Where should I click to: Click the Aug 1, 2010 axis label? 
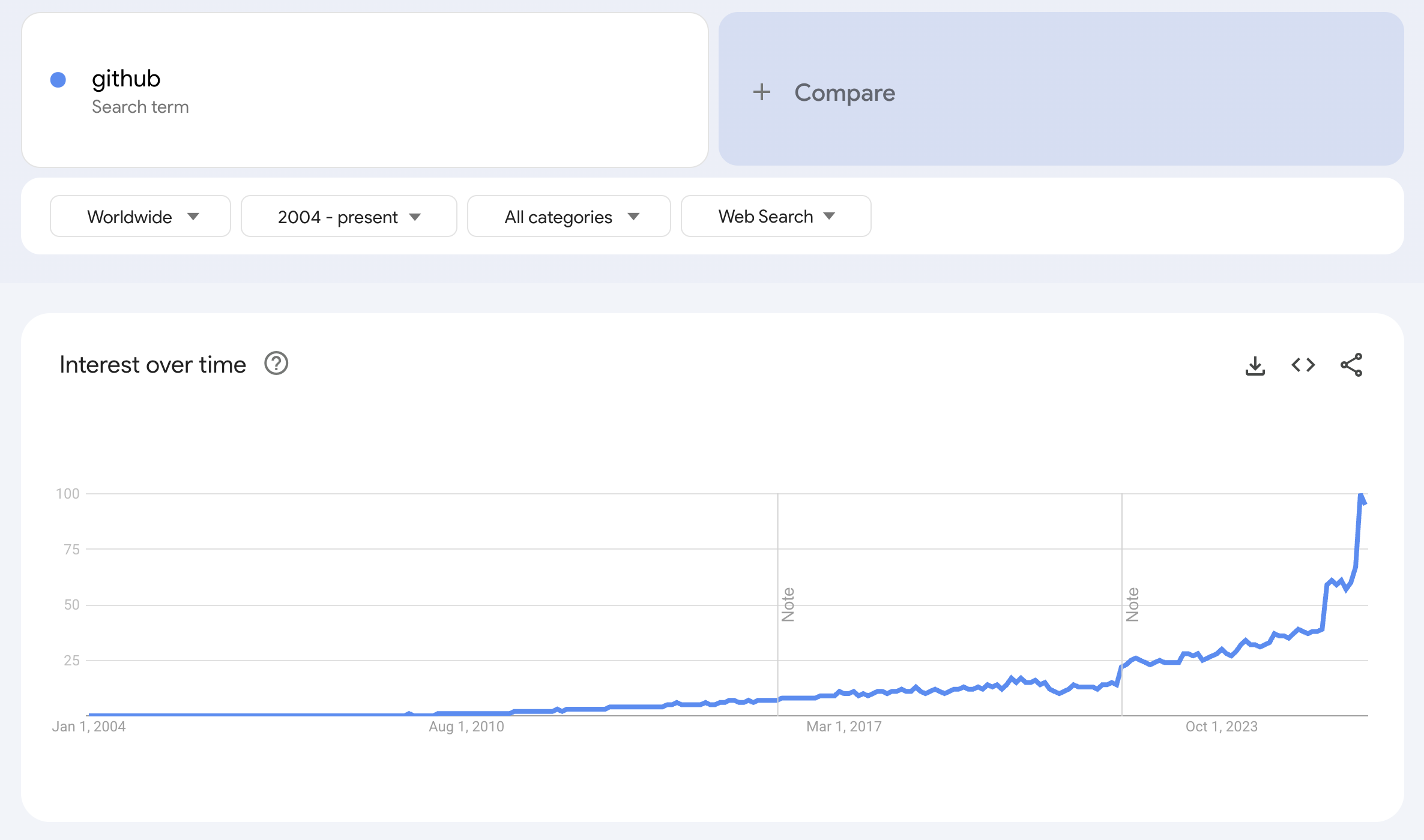[466, 727]
